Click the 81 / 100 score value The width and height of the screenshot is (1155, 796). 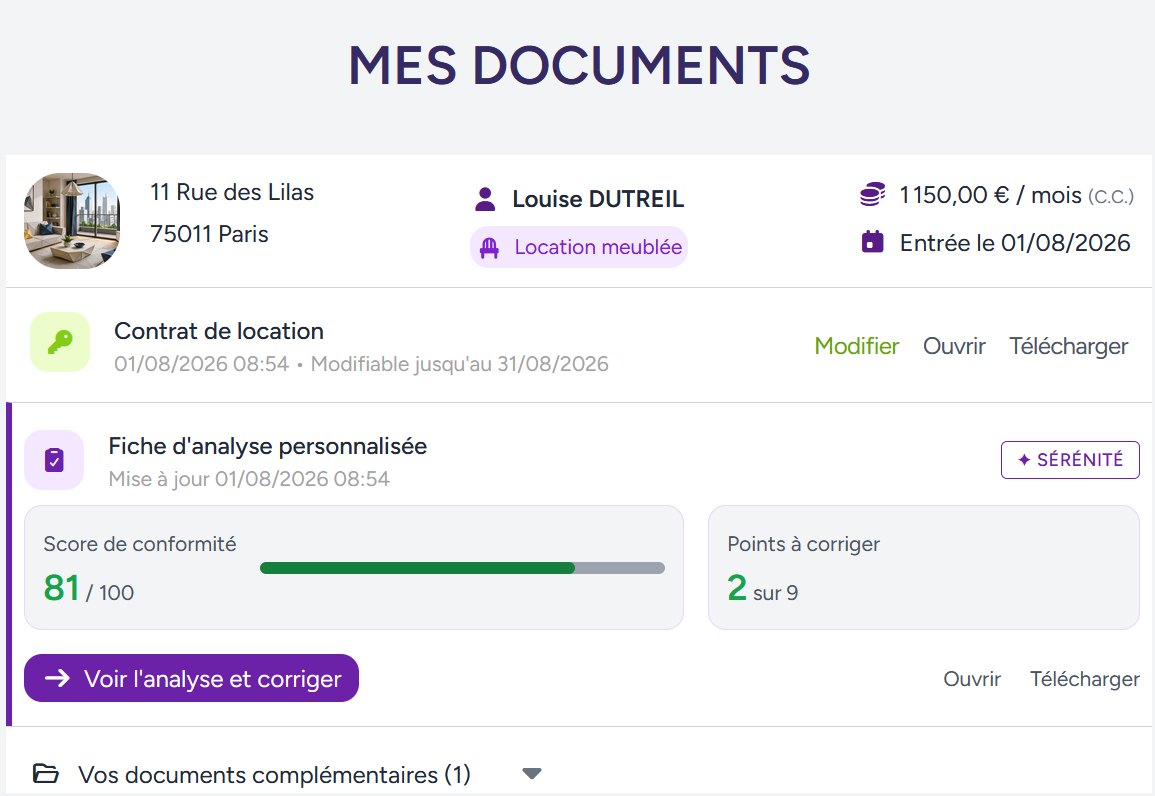click(x=89, y=589)
